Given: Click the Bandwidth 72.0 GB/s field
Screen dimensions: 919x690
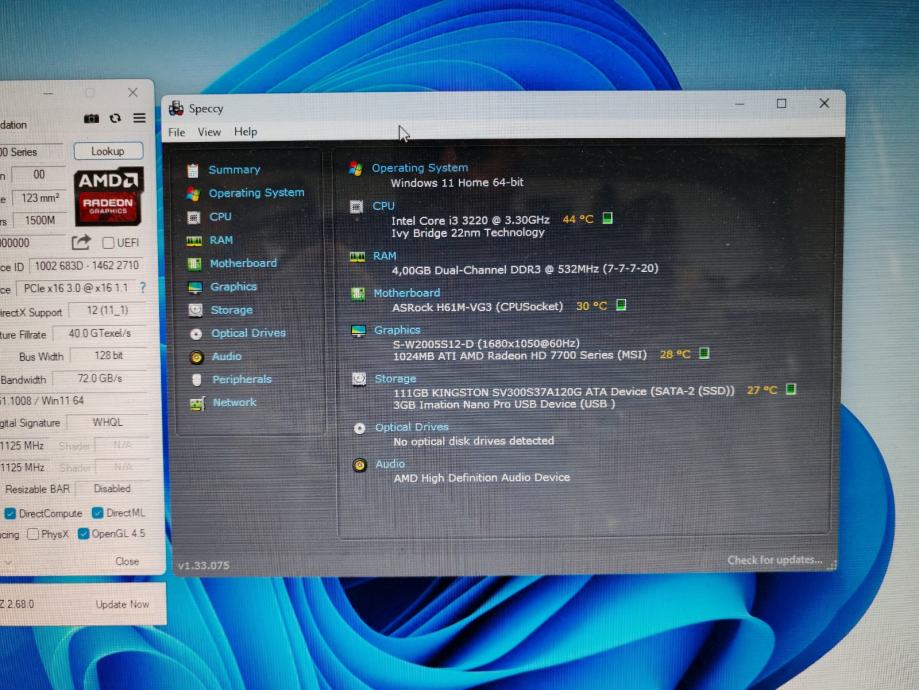Looking at the screenshot, I should point(99,379).
